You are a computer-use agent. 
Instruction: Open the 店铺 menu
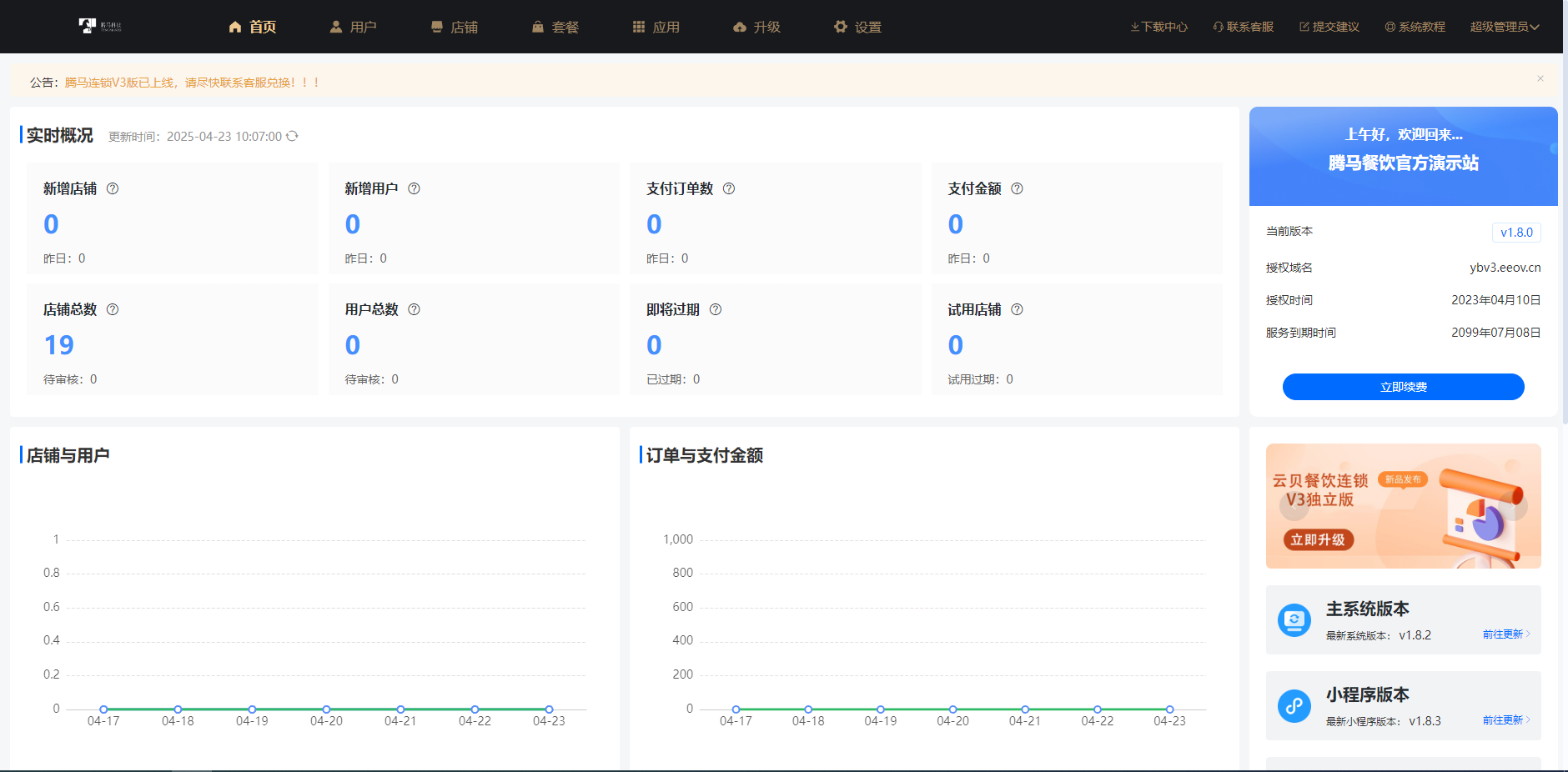tap(455, 27)
